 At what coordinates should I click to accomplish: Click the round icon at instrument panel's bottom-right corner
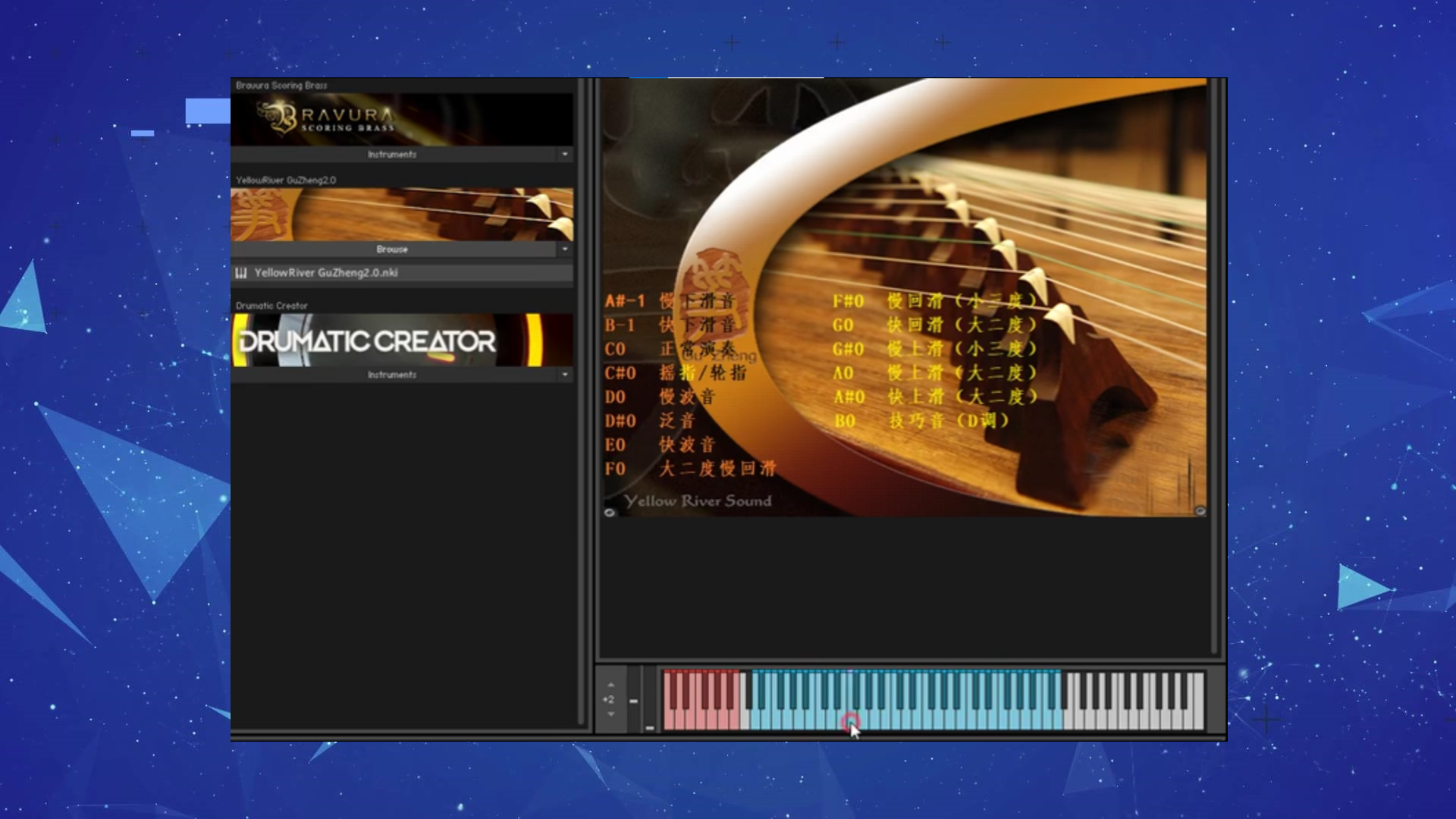coord(1200,511)
